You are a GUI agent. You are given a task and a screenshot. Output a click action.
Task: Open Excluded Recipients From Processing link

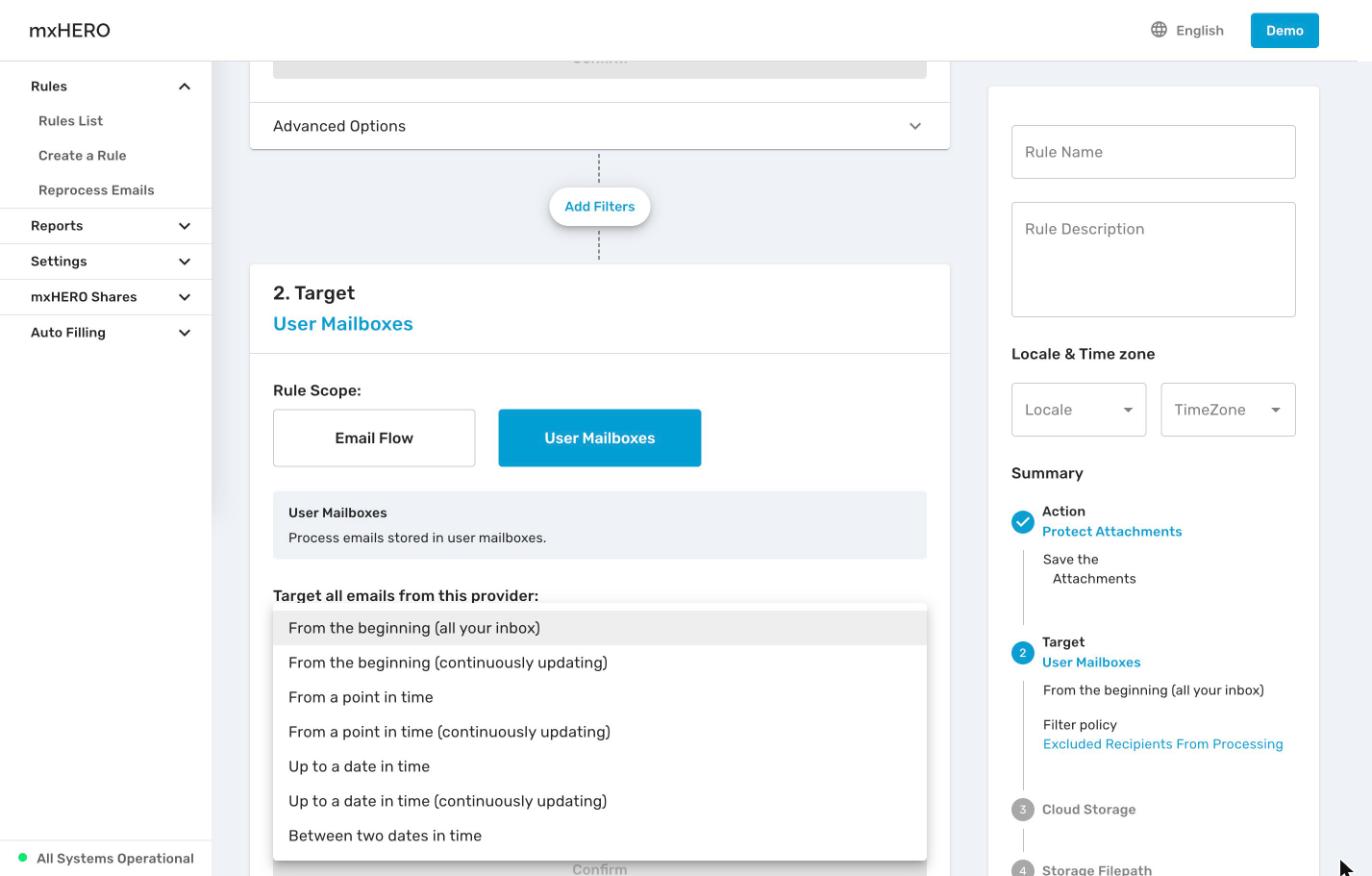[1162, 744]
